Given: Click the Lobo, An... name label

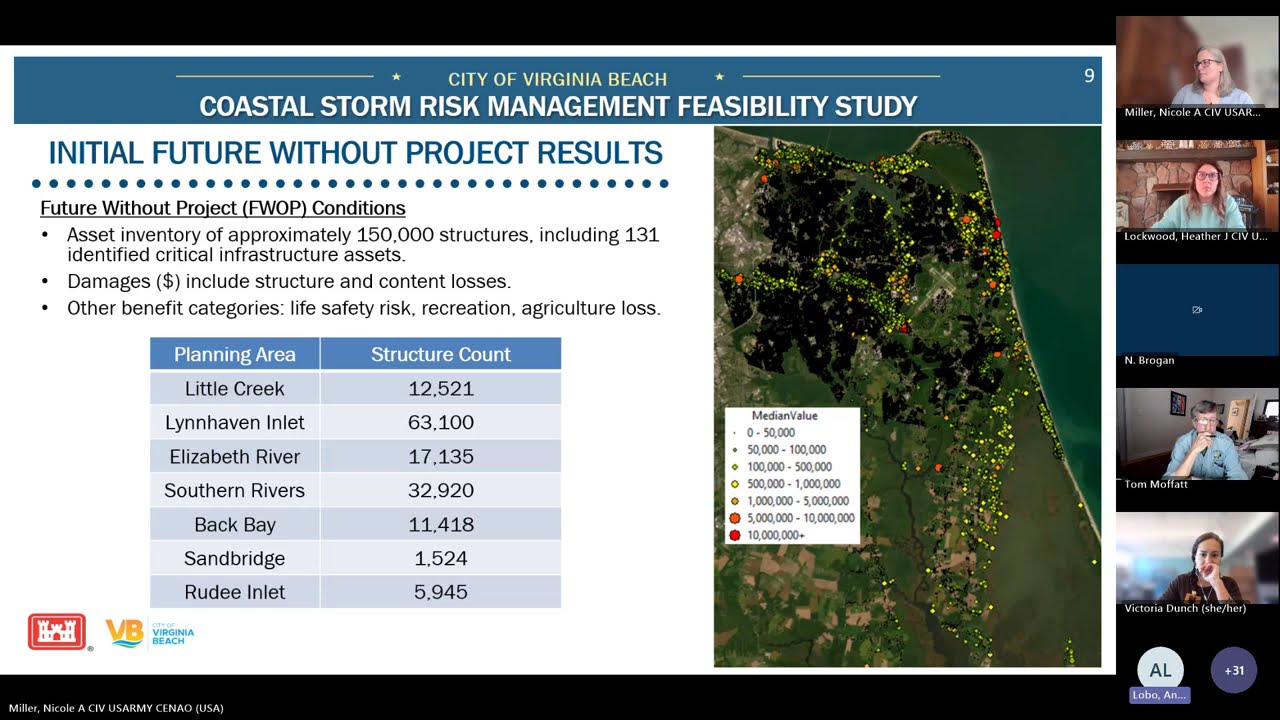Looking at the screenshot, I should [1160, 695].
